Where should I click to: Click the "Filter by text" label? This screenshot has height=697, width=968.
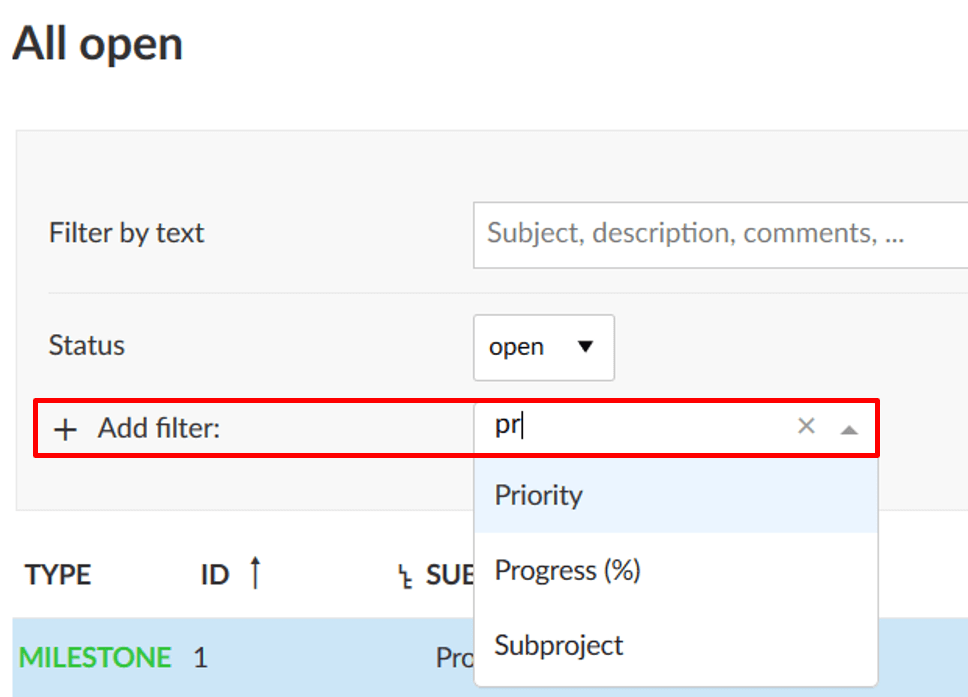tap(126, 233)
